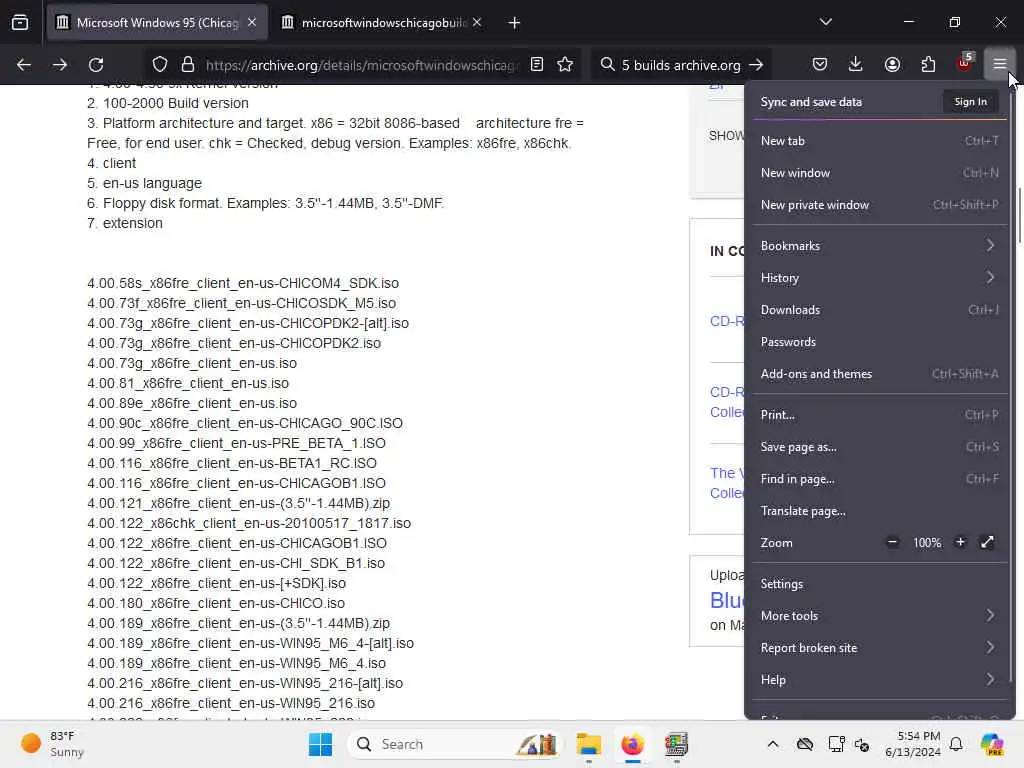Screen dimensions: 1024x768
Task: Open the Downloads toolbar panel
Action: pyautogui.click(x=856, y=64)
